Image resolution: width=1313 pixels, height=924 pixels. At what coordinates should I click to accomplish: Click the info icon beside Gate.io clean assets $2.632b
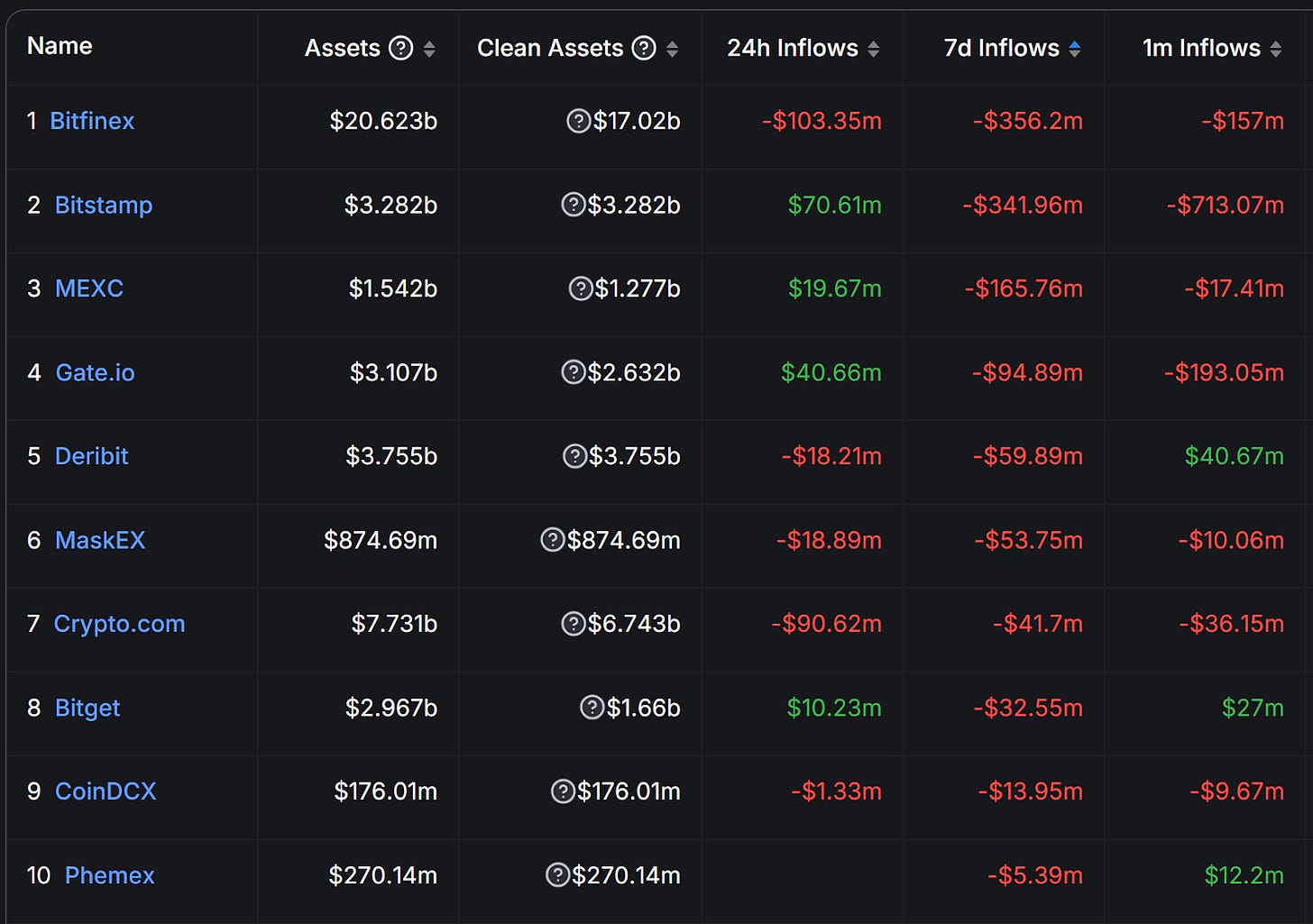(574, 371)
